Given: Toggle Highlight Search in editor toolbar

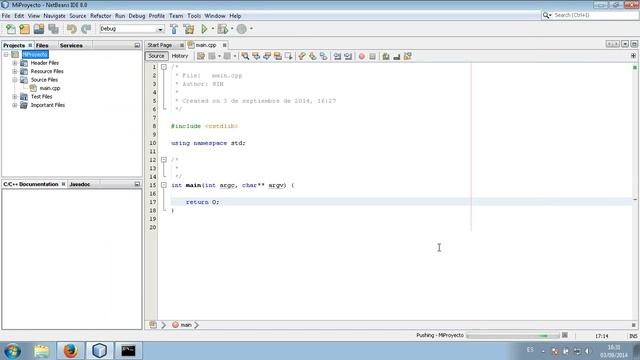Looking at the screenshot, I should tap(278, 56).
